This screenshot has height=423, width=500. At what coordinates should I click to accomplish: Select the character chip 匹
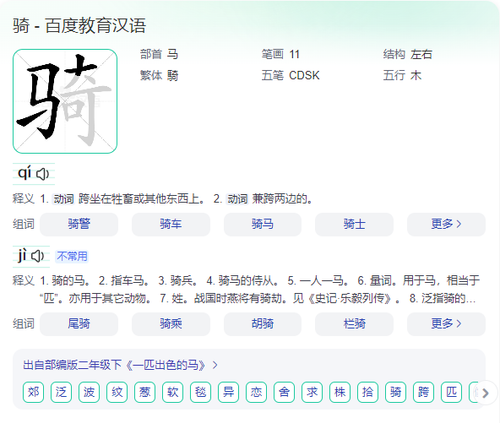coord(451,392)
